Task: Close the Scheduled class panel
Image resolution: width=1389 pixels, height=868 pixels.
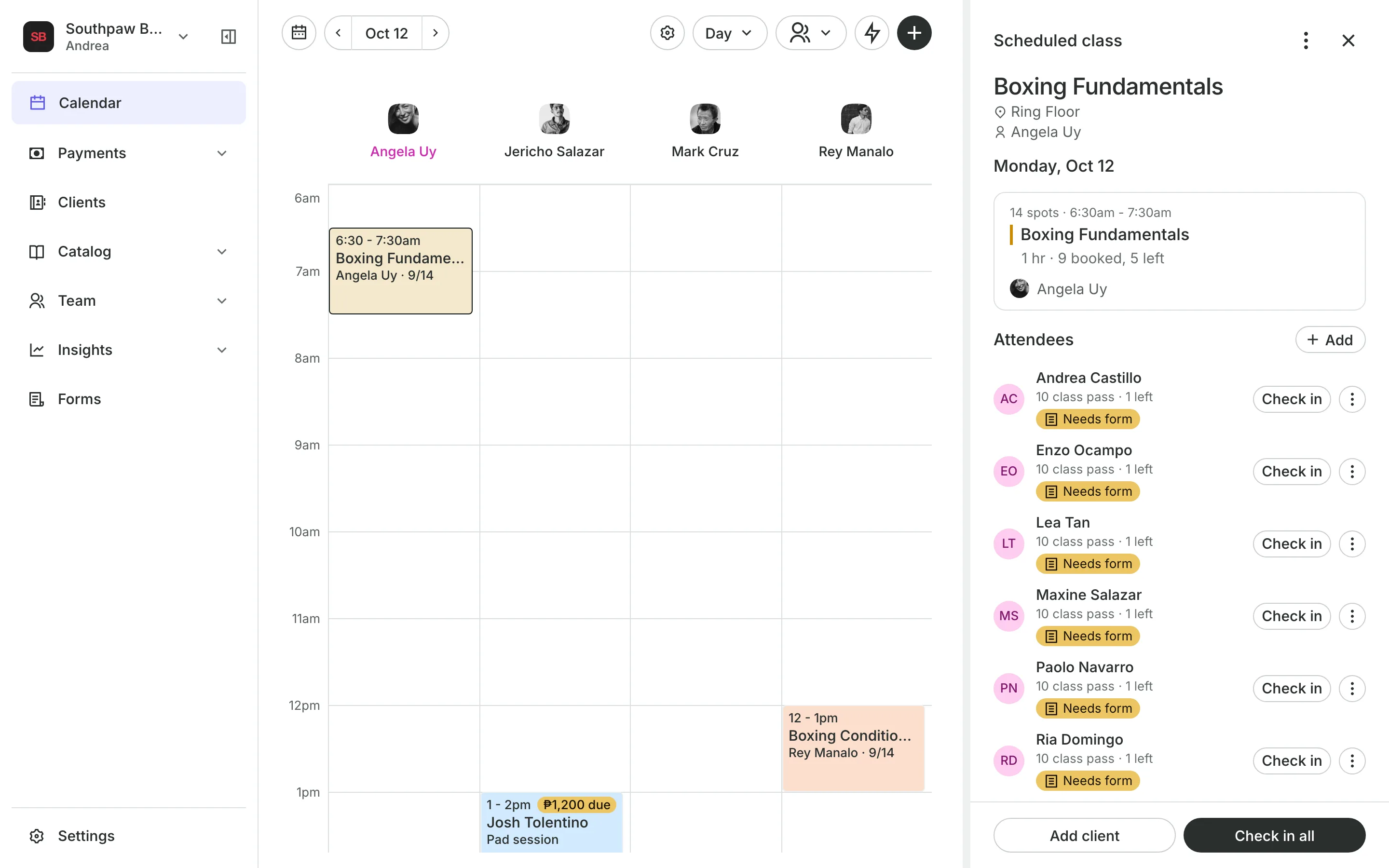Action: [1348, 40]
